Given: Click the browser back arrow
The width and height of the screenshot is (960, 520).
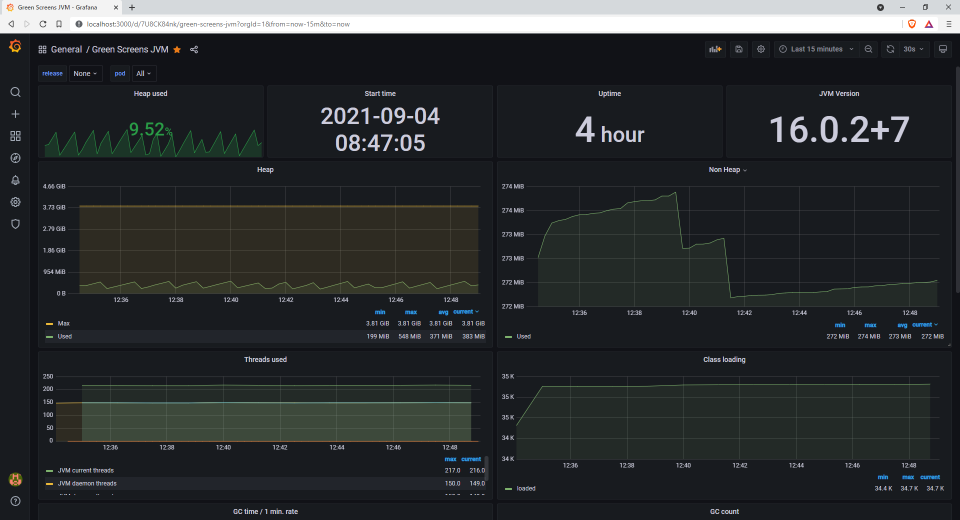Looking at the screenshot, I should (11, 24).
